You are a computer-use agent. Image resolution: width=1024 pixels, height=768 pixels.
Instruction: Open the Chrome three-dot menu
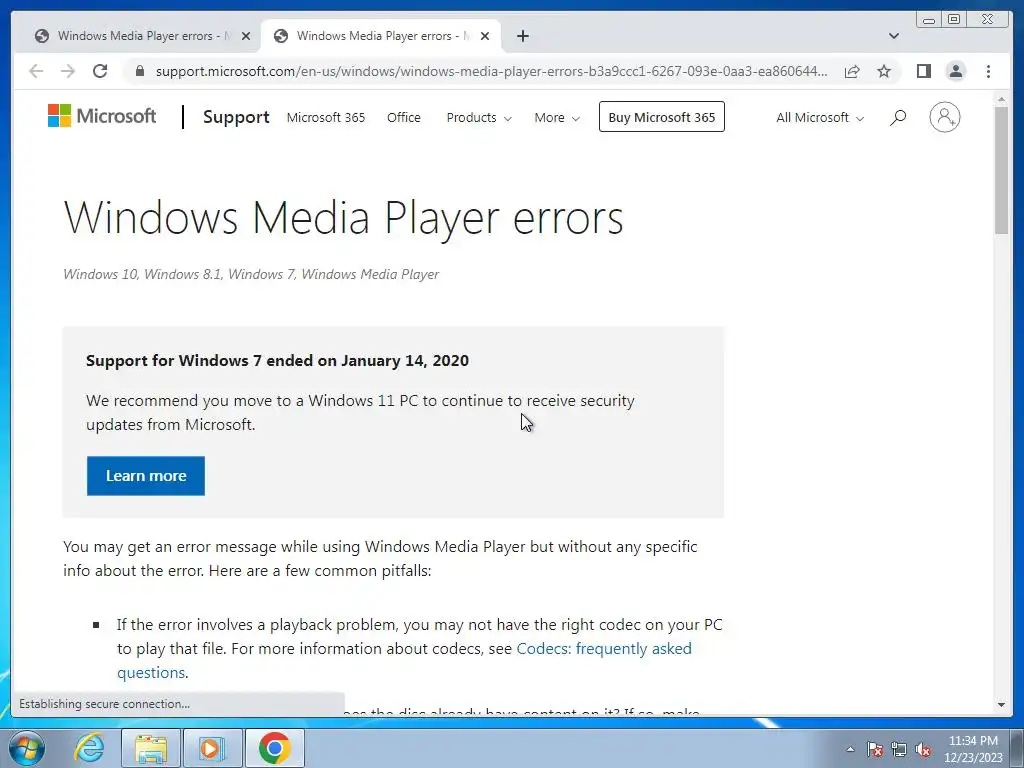pyautogui.click(x=988, y=71)
